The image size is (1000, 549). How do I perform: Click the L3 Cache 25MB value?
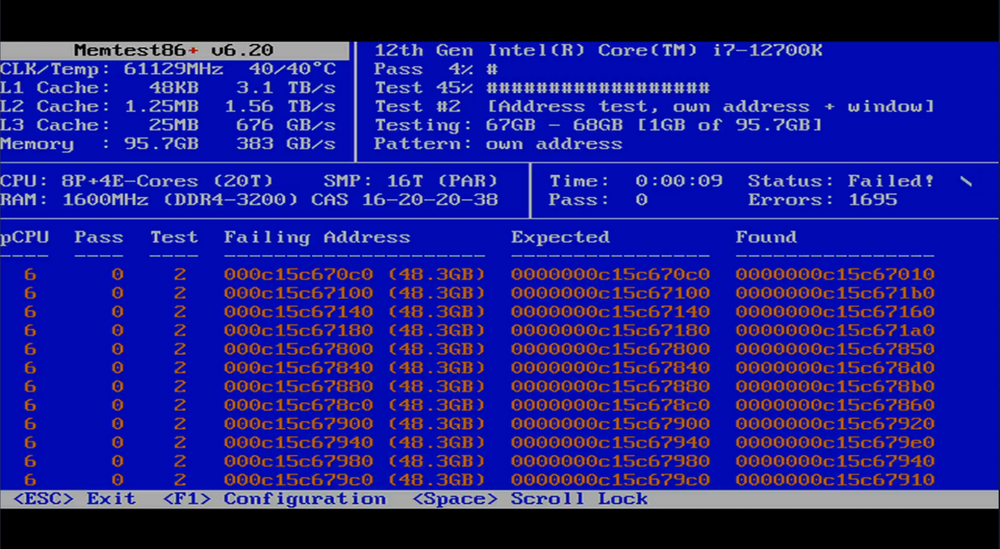[173, 125]
